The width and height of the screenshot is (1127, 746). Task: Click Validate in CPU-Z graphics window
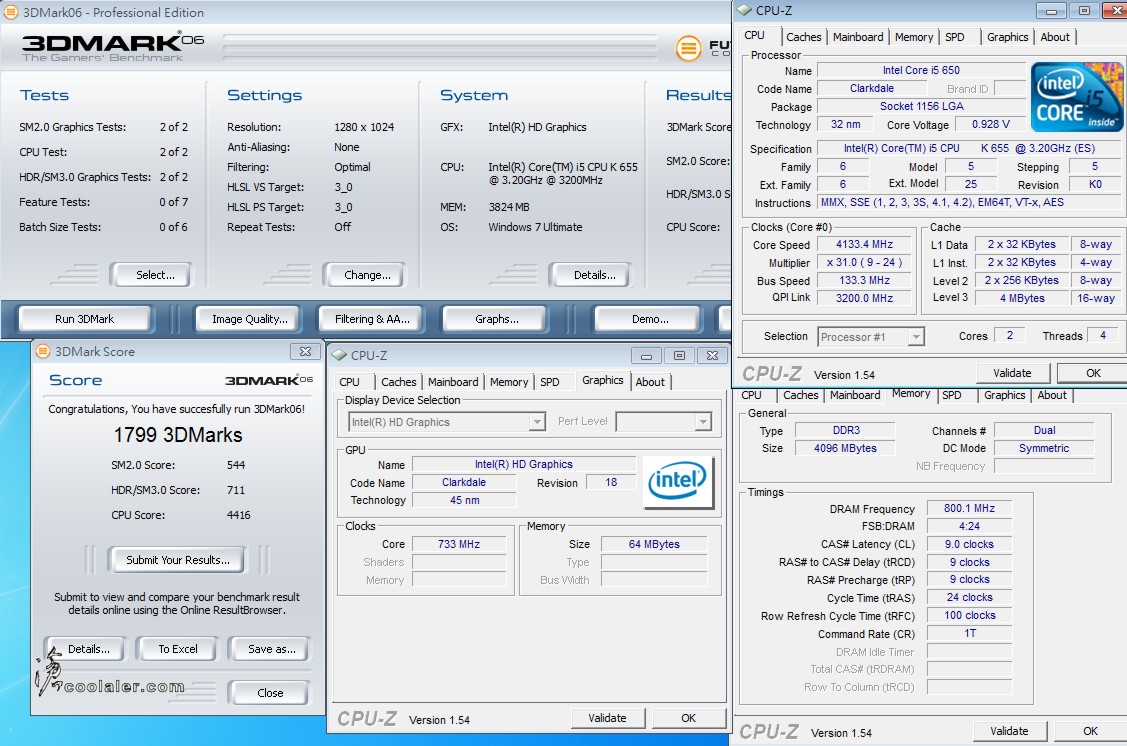pos(607,717)
